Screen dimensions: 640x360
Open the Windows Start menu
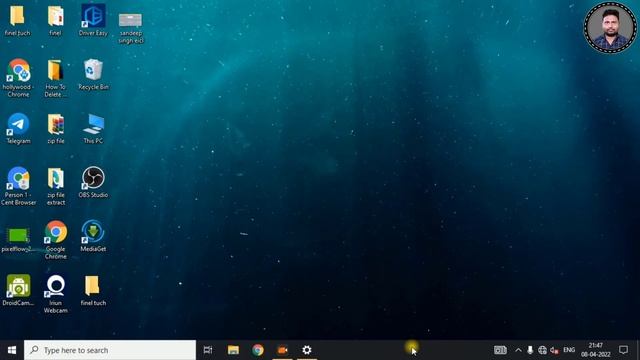pyautogui.click(x=12, y=350)
